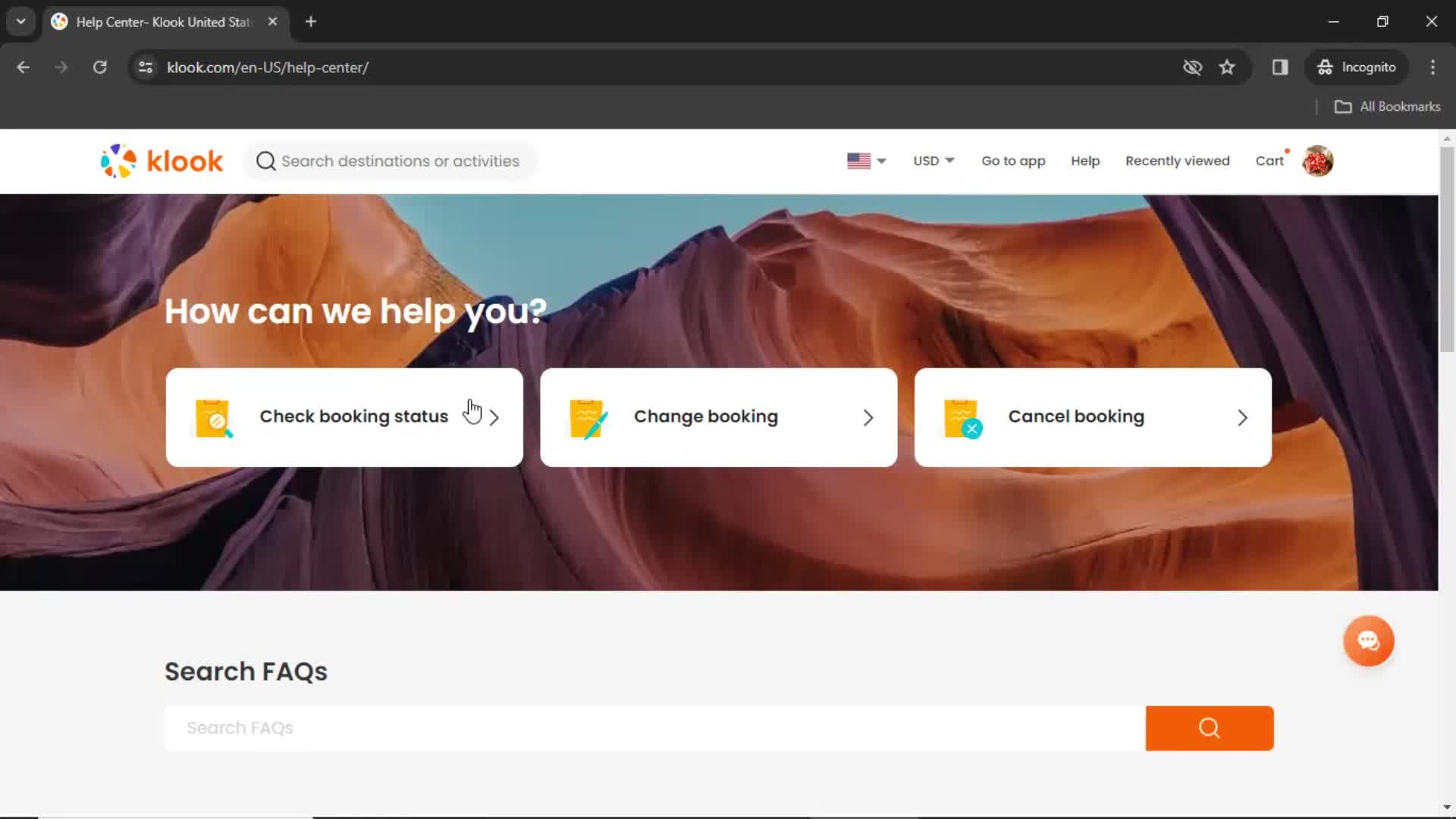Viewport: 1456px width, 819px height.
Task: Click the Cancel booking arrow chevron
Action: tap(1242, 417)
